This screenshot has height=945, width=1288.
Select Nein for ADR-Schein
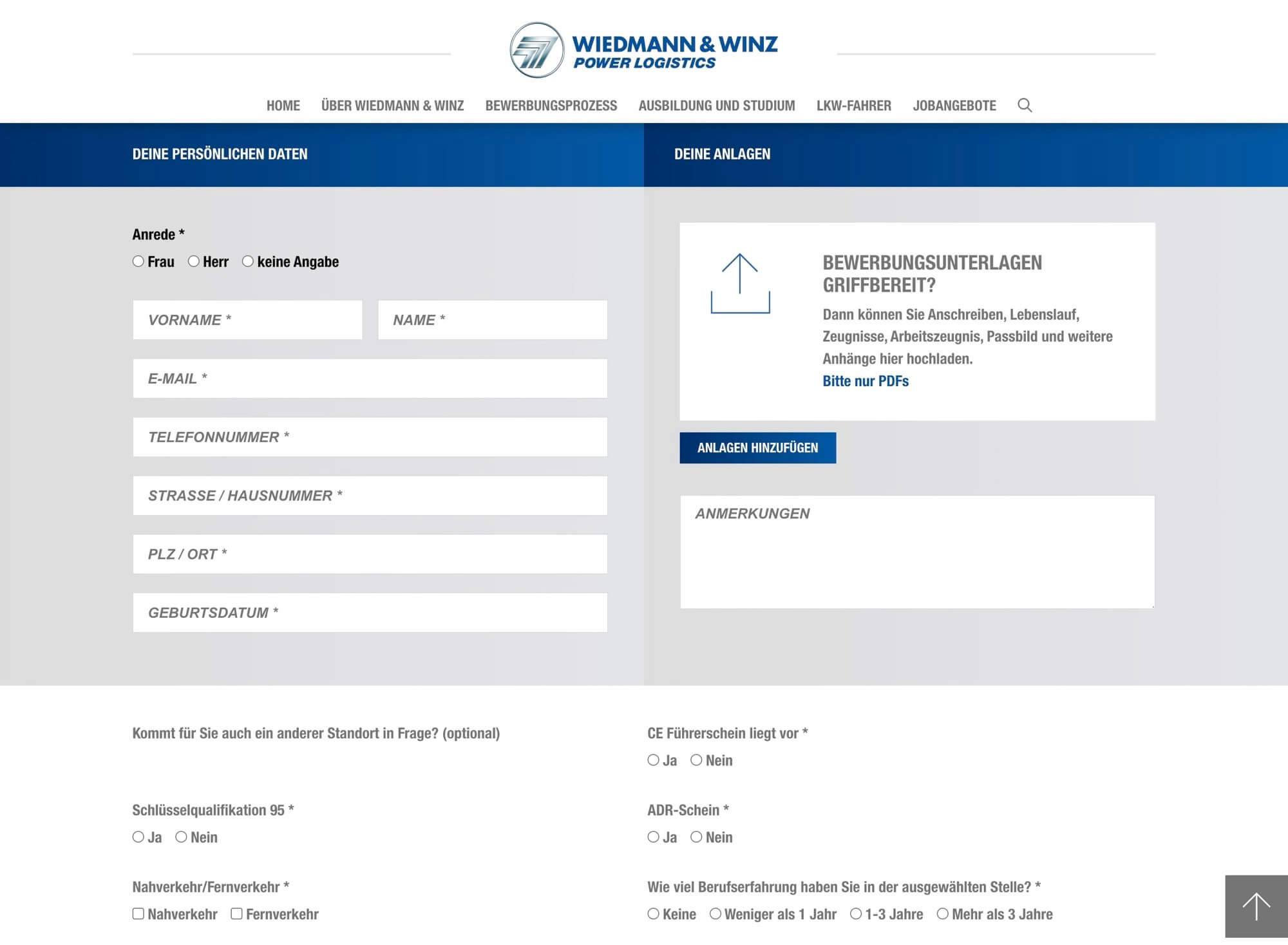(x=696, y=837)
